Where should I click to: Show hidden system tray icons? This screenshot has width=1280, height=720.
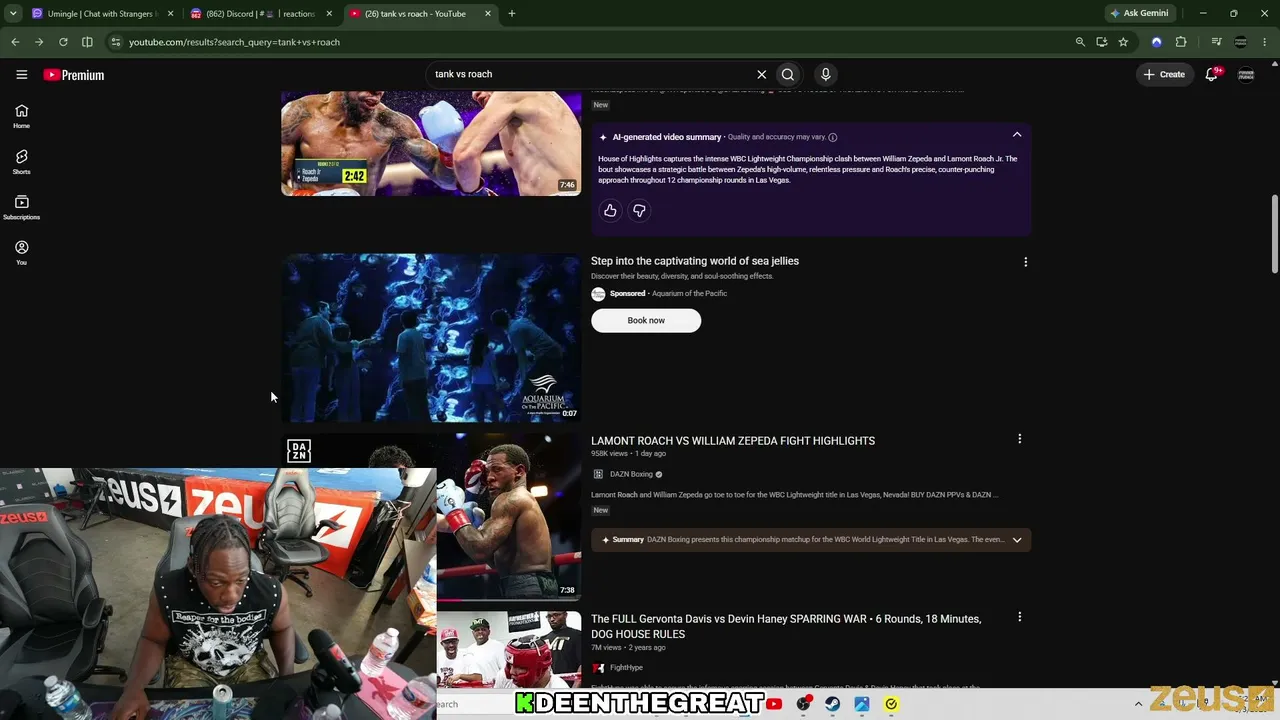point(1138,704)
